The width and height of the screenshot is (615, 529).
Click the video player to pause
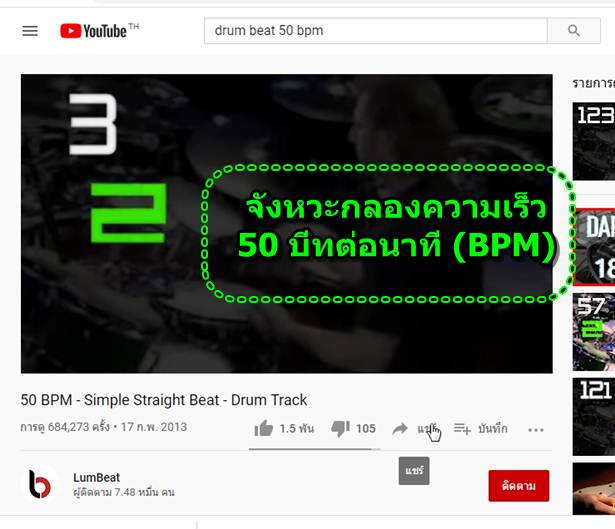point(287,224)
